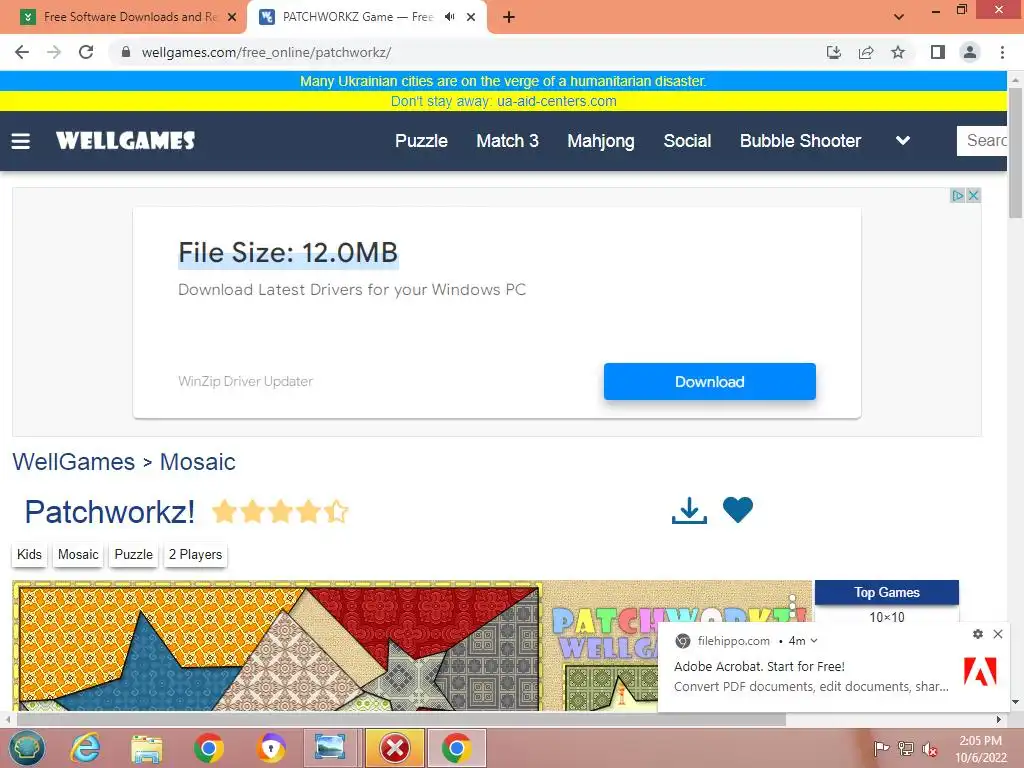Viewport: 1024px width, 768px height.
Task: Open the Mahjong category
Action: (601, 141)
